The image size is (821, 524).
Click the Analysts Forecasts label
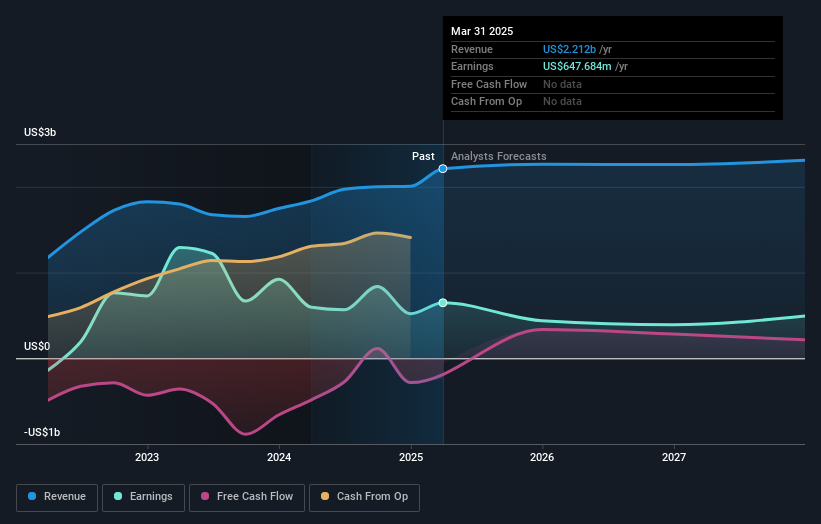pyautogui.click(x=498, y=157)
